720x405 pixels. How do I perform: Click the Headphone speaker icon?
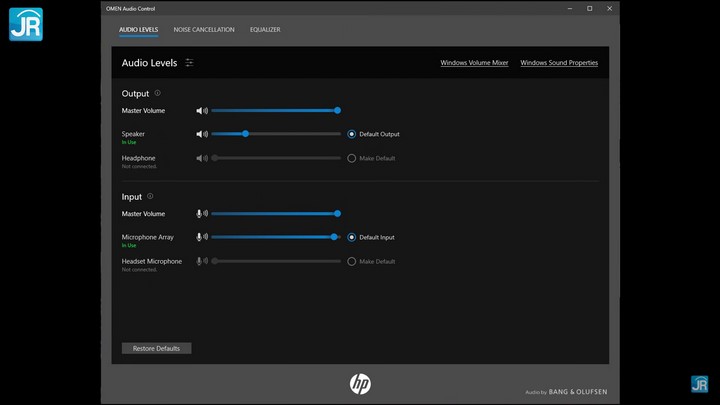(202, 158)
